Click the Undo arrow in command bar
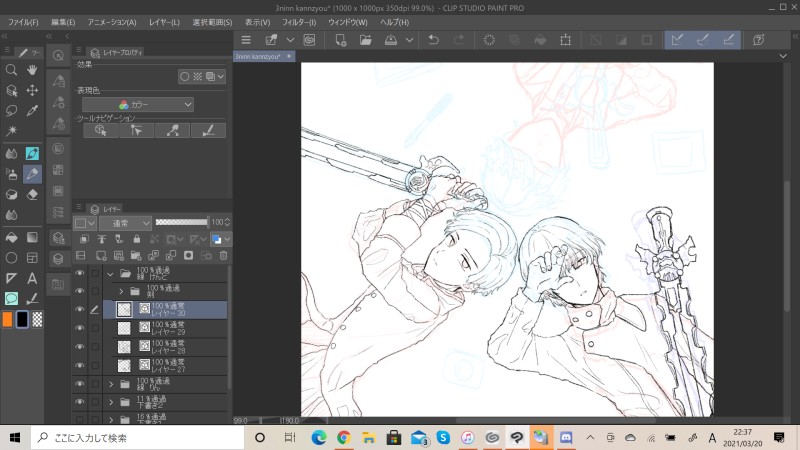Screen dimensions: 800x450 tap(434, 40)
